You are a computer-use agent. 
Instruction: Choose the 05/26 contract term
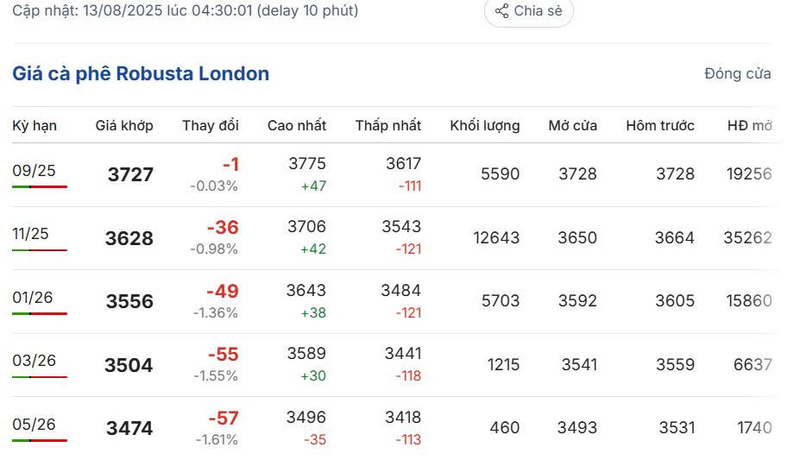(x=33, y=424)
